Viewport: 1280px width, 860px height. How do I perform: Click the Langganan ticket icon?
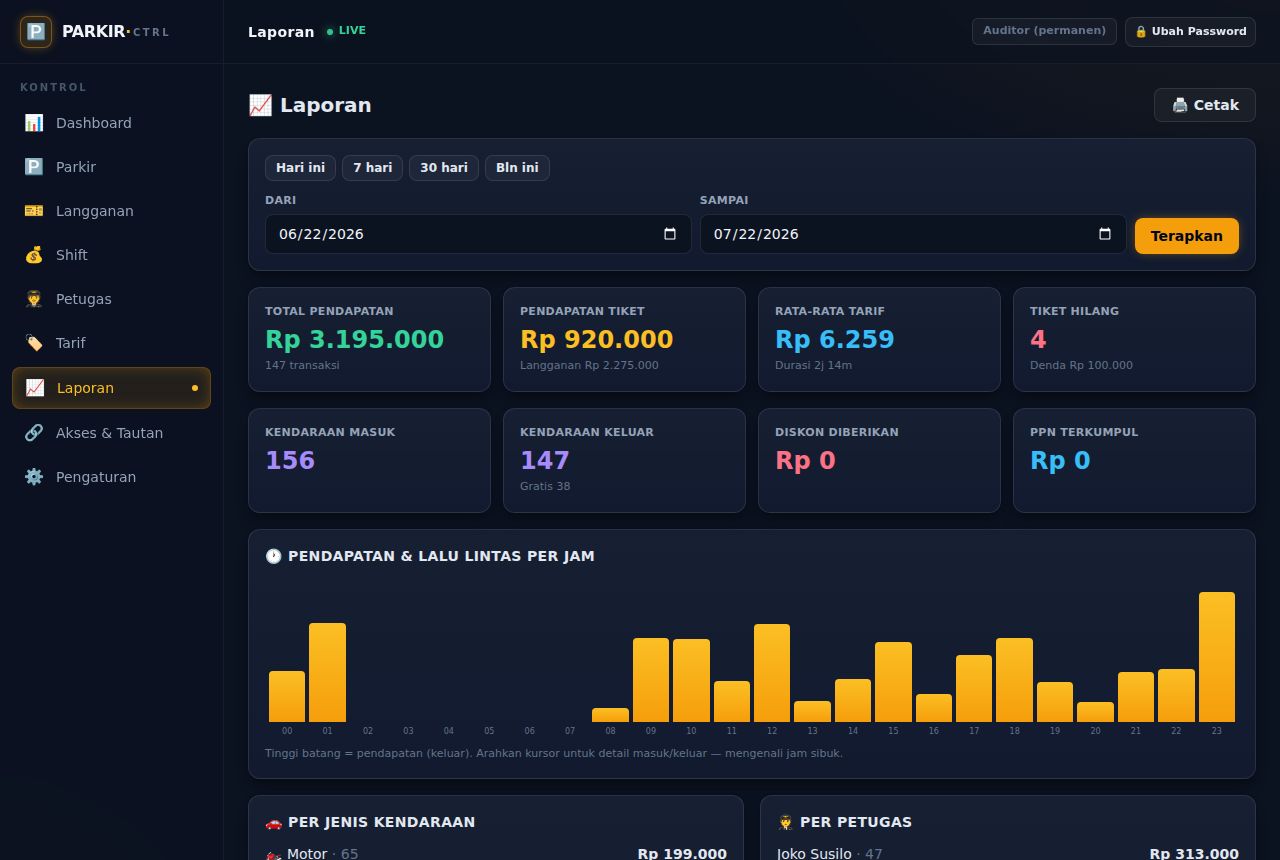(x=34, y=211)
